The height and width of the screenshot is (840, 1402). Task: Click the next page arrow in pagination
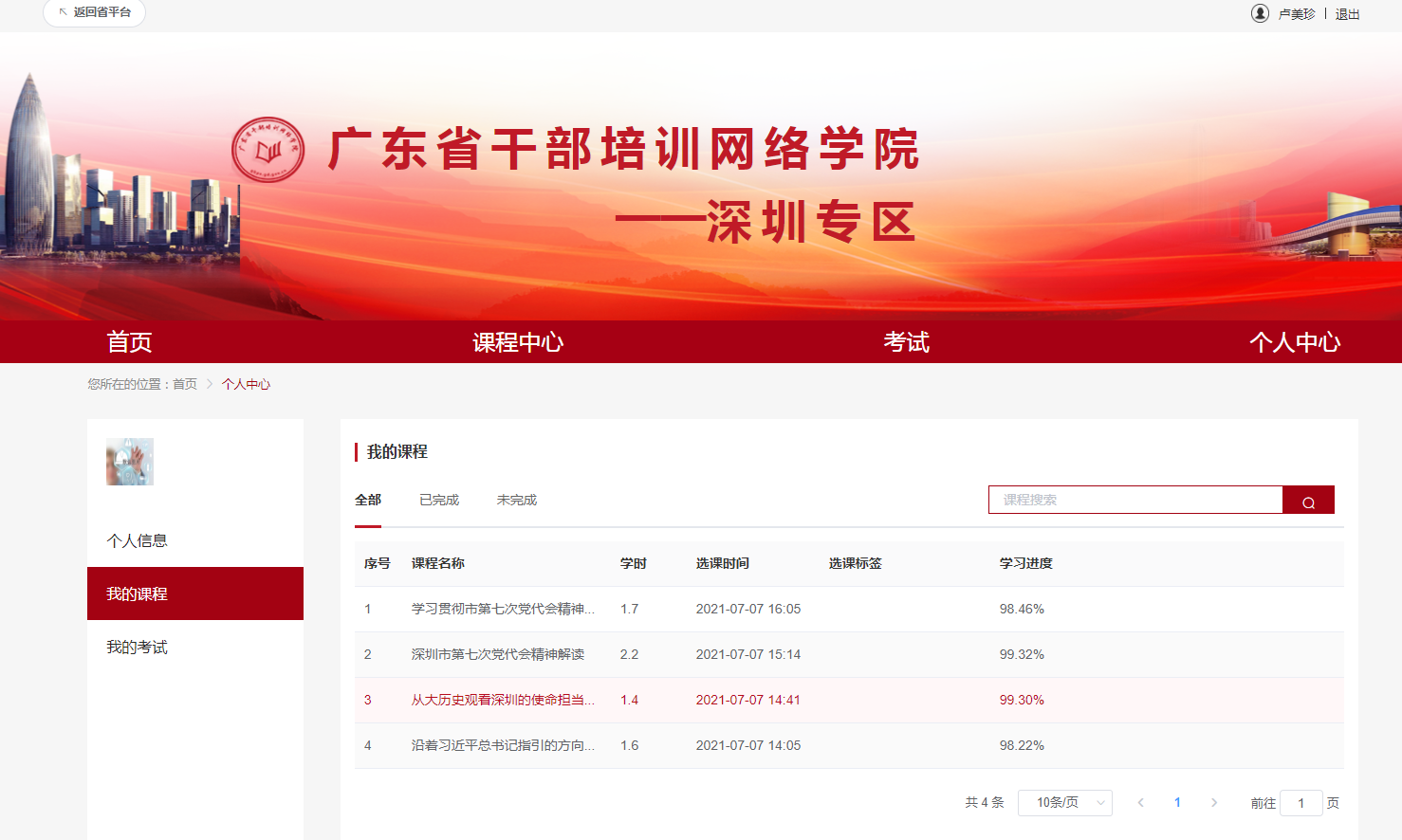(x=1214, y=803)
